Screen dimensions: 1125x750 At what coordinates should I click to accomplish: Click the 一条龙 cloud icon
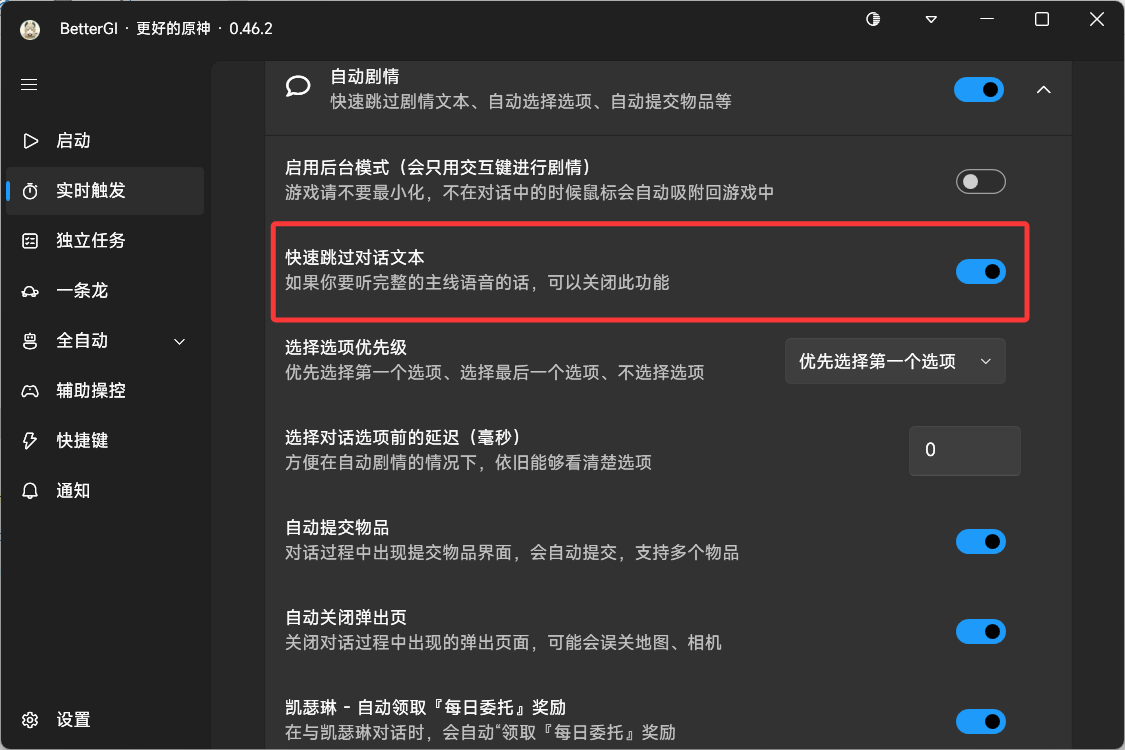pyautogui.click(x=31, y=290)
